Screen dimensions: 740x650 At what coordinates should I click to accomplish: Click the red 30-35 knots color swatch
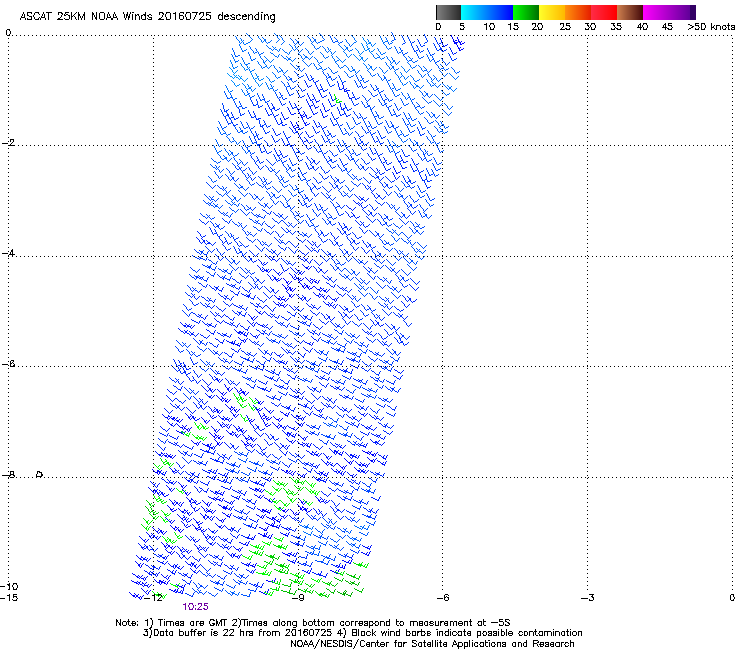pyautogui.click(x=604, y=12)
